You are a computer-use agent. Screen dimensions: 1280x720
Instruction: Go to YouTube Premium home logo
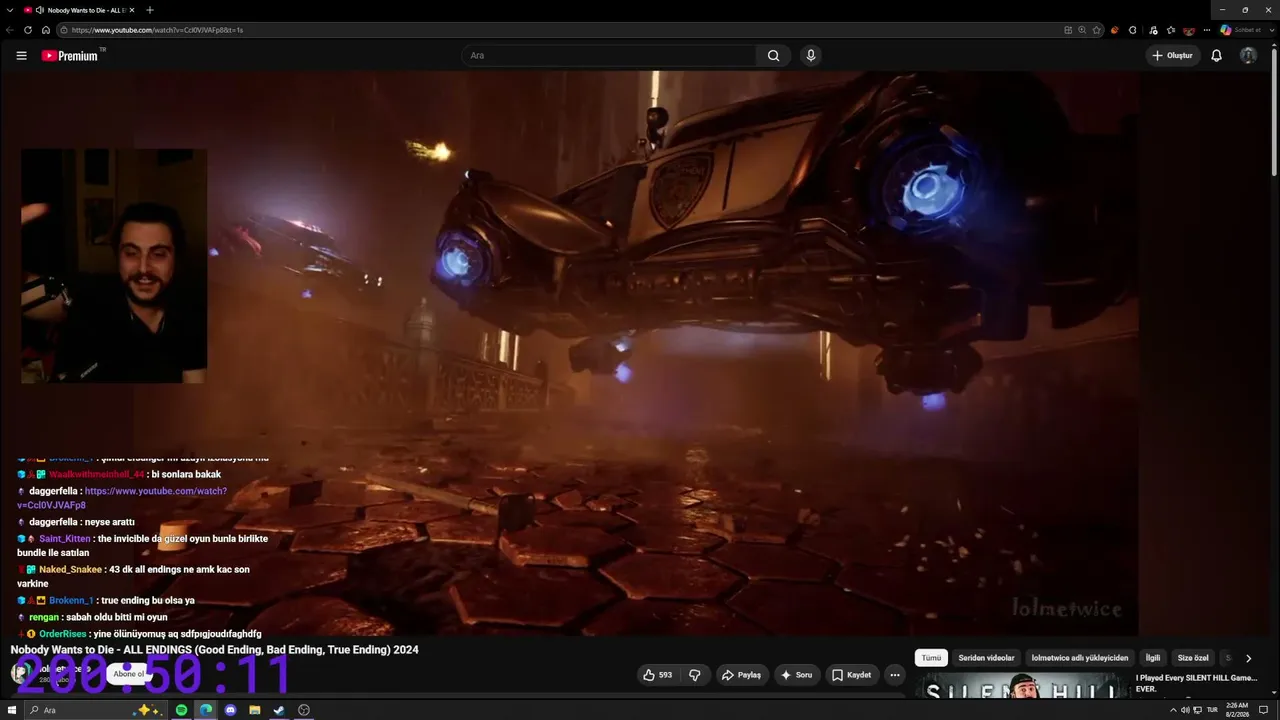[70, 56]
